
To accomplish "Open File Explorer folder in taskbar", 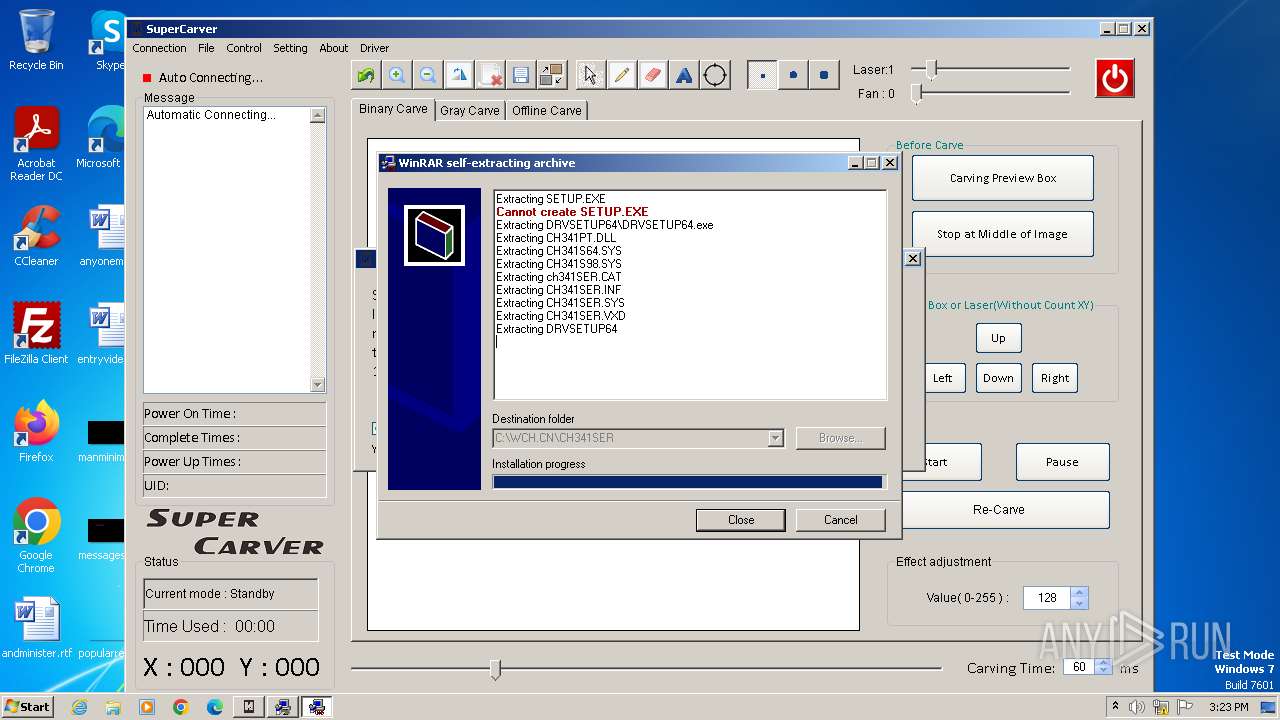I will click(x=113, y=707).
